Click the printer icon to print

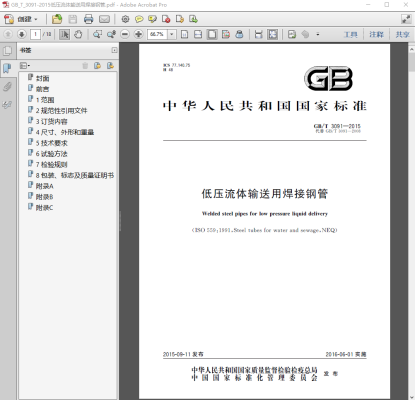click(x=88, y=19)
